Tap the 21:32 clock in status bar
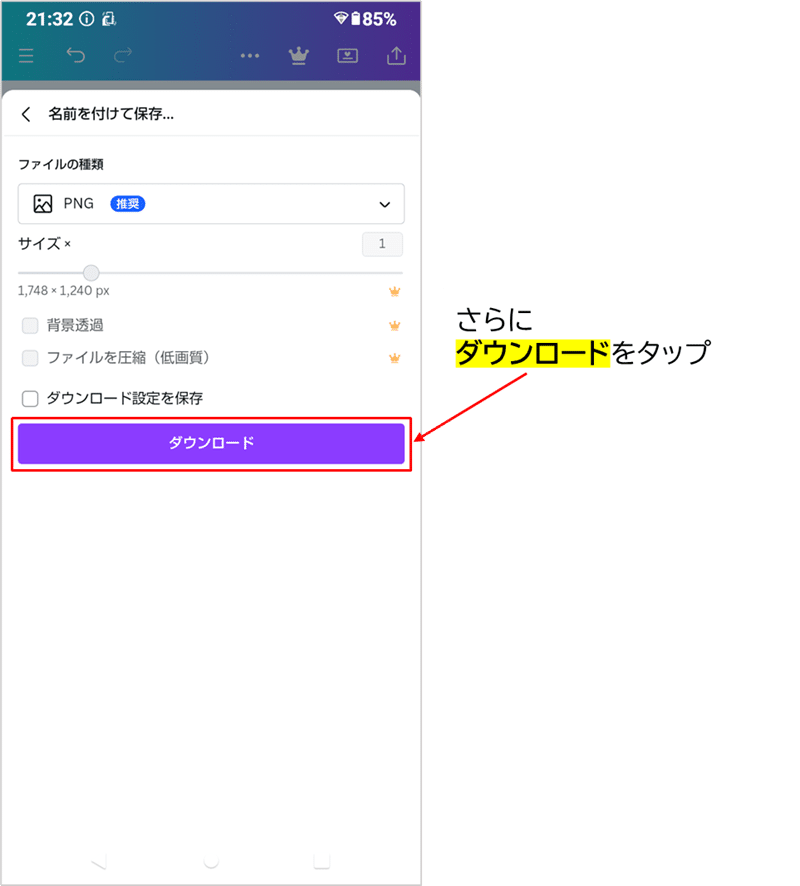The width and height of the screenshot is (800, 886). [50, 19]
